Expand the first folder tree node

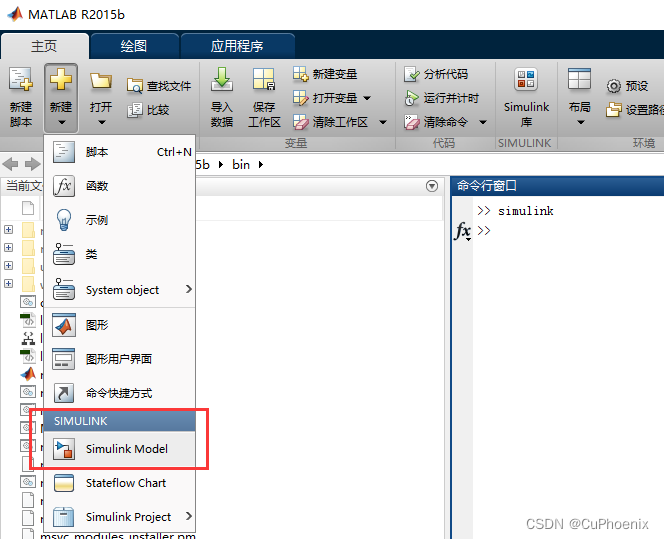point(8,229)
